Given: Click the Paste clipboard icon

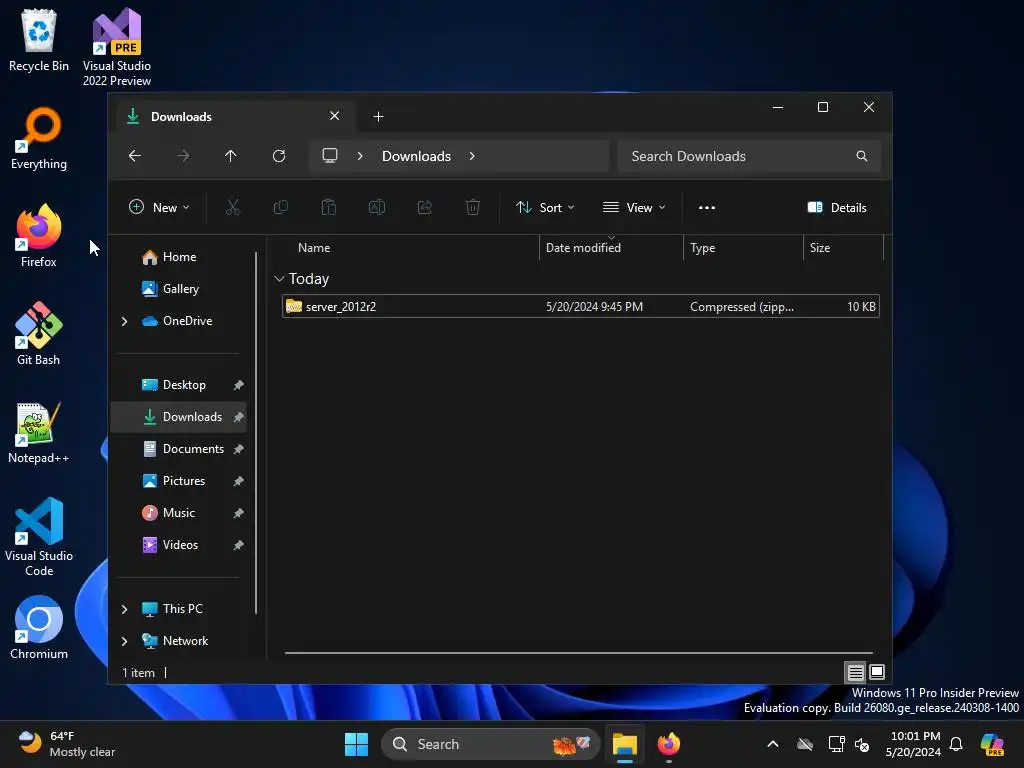Looking at the screenshot, I should (328, 208).
